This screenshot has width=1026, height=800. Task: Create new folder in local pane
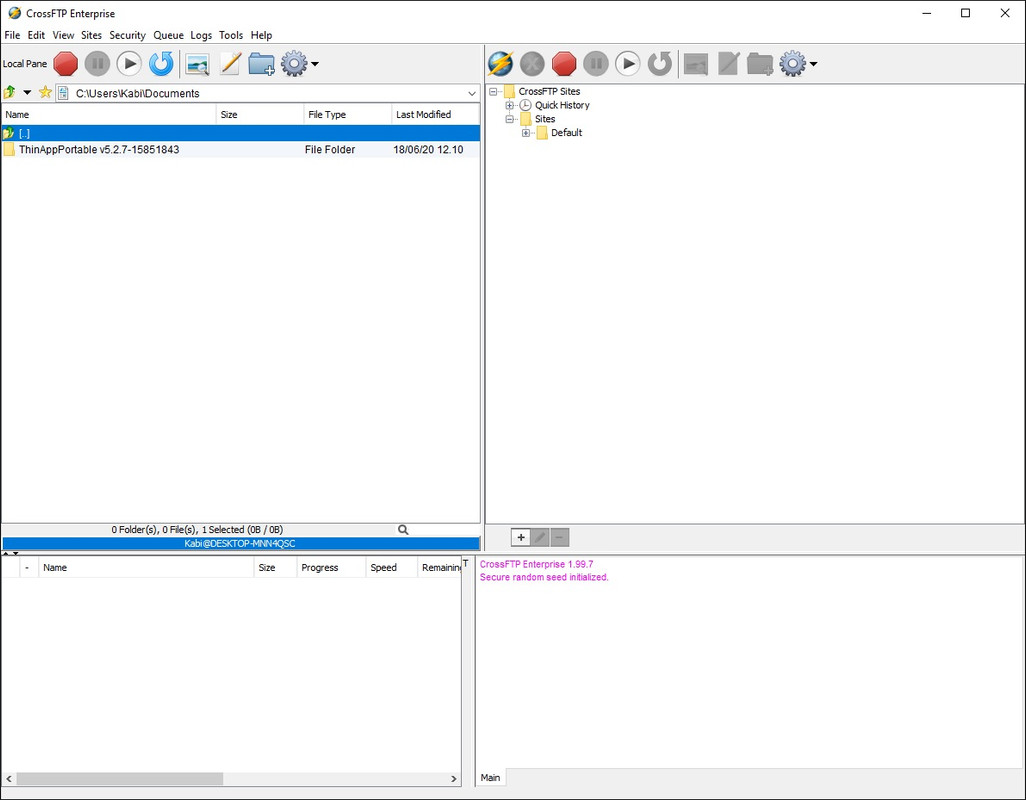261,64
